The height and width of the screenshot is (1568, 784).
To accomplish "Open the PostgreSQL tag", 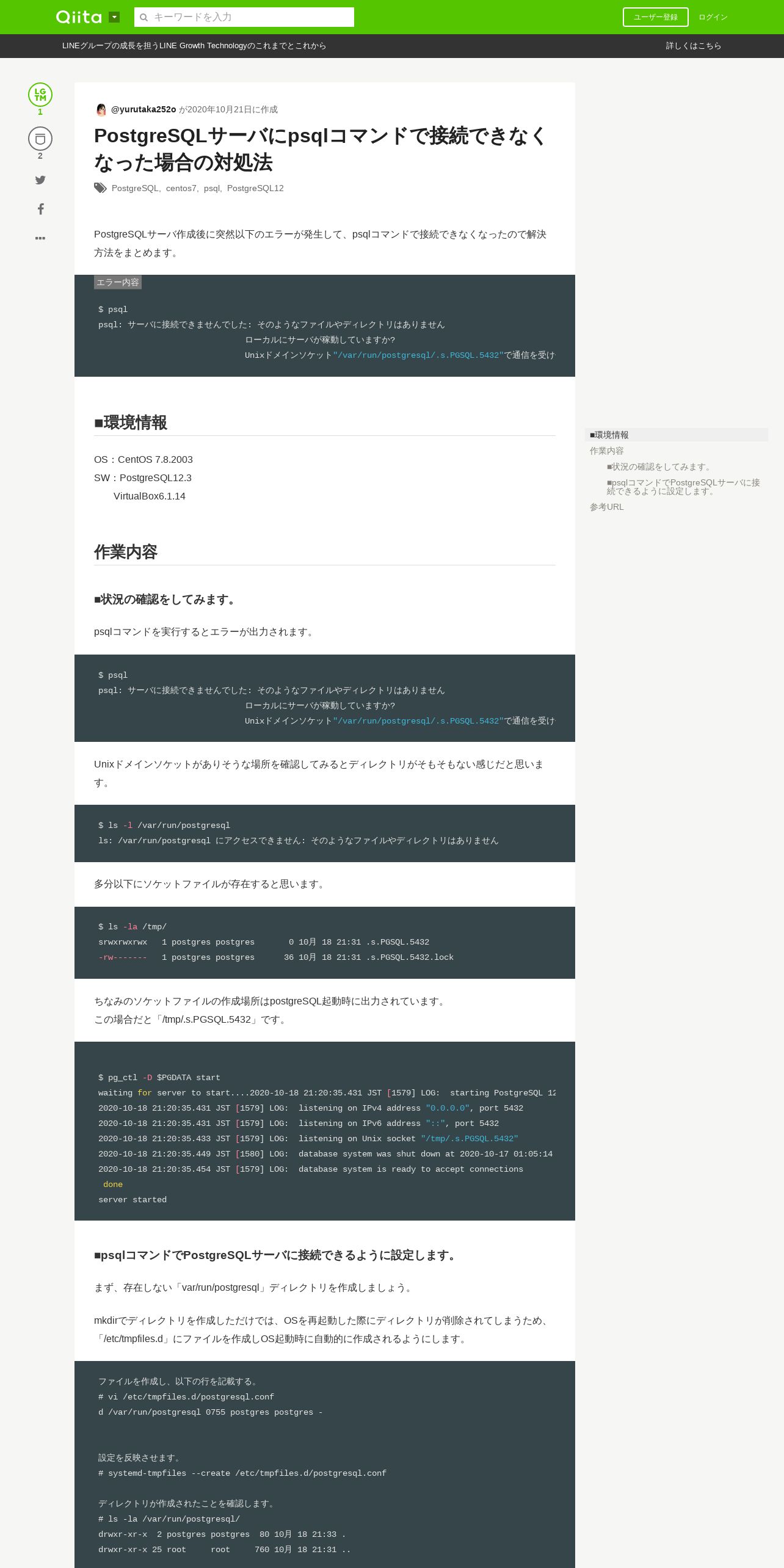I will pos(135,188).
